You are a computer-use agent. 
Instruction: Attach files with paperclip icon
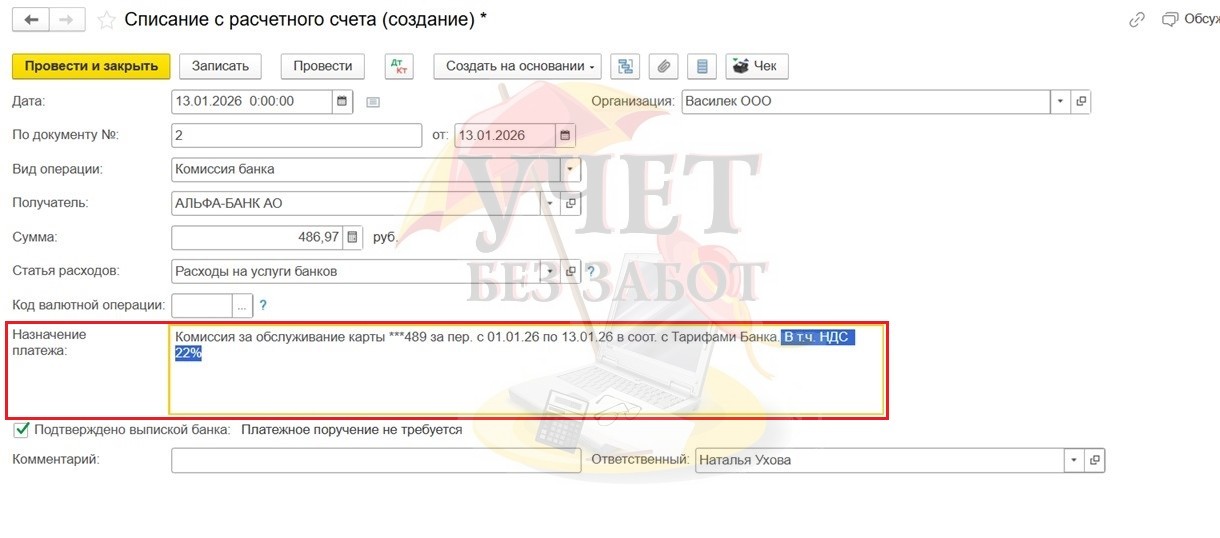663,66
